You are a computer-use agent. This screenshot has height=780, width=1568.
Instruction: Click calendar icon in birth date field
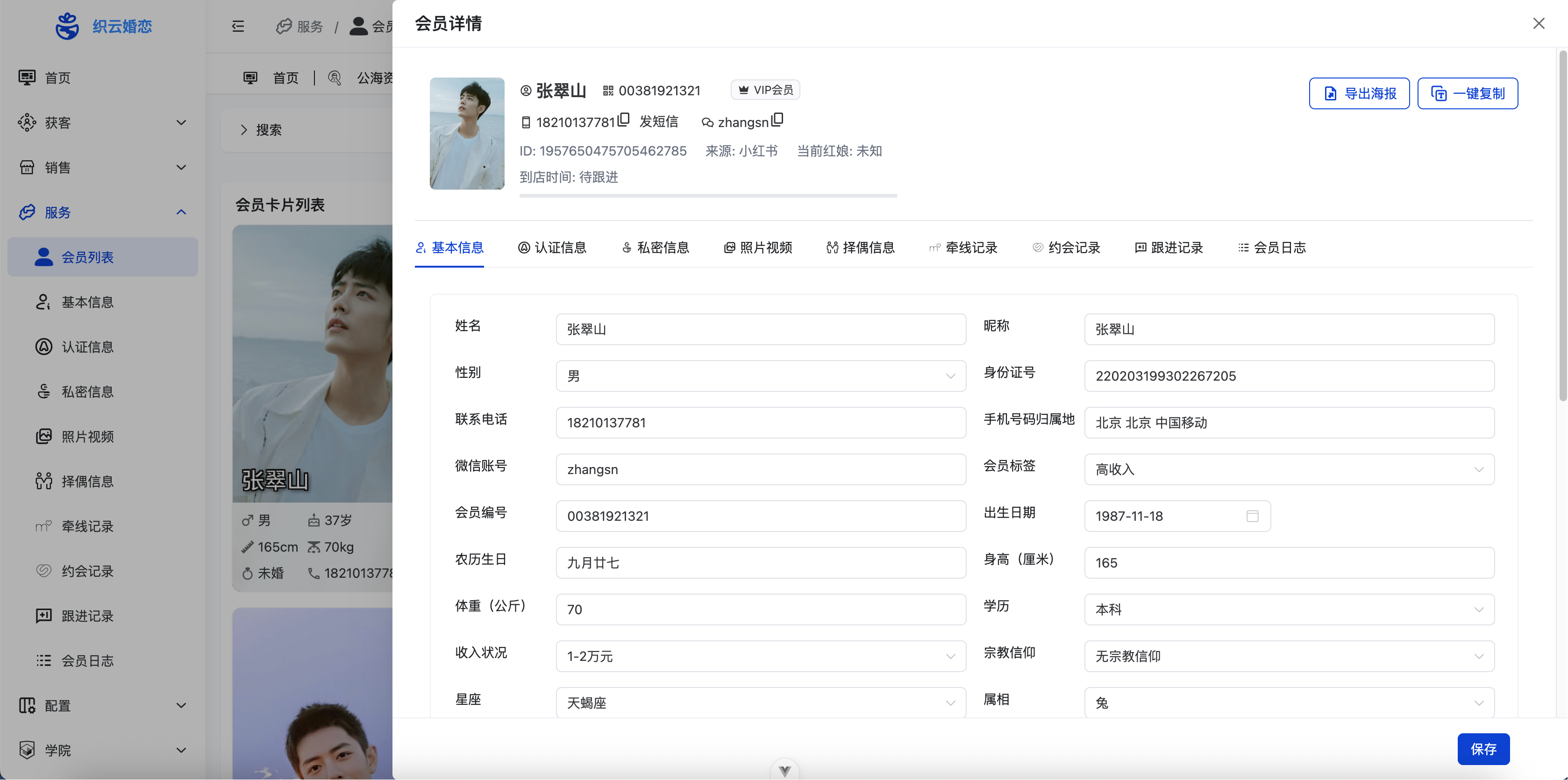click(x=1252, y=516)
